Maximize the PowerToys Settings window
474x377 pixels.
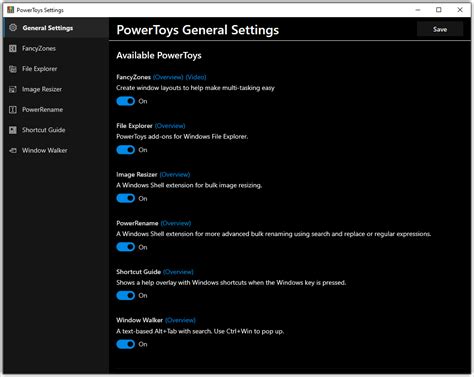[439, 10]
